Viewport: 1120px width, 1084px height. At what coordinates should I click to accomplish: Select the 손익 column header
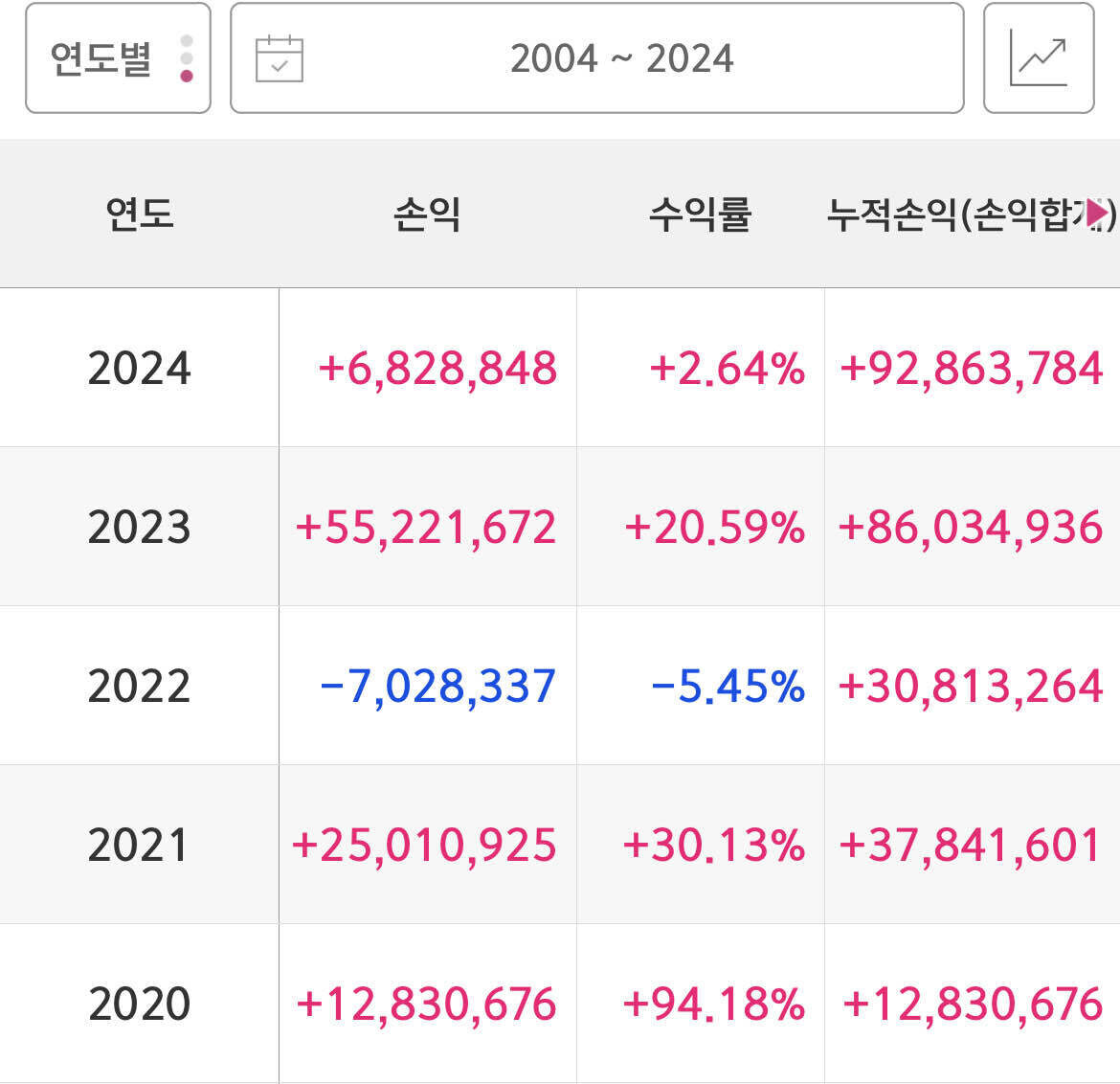pyautogui.click(x=427, y=214)
